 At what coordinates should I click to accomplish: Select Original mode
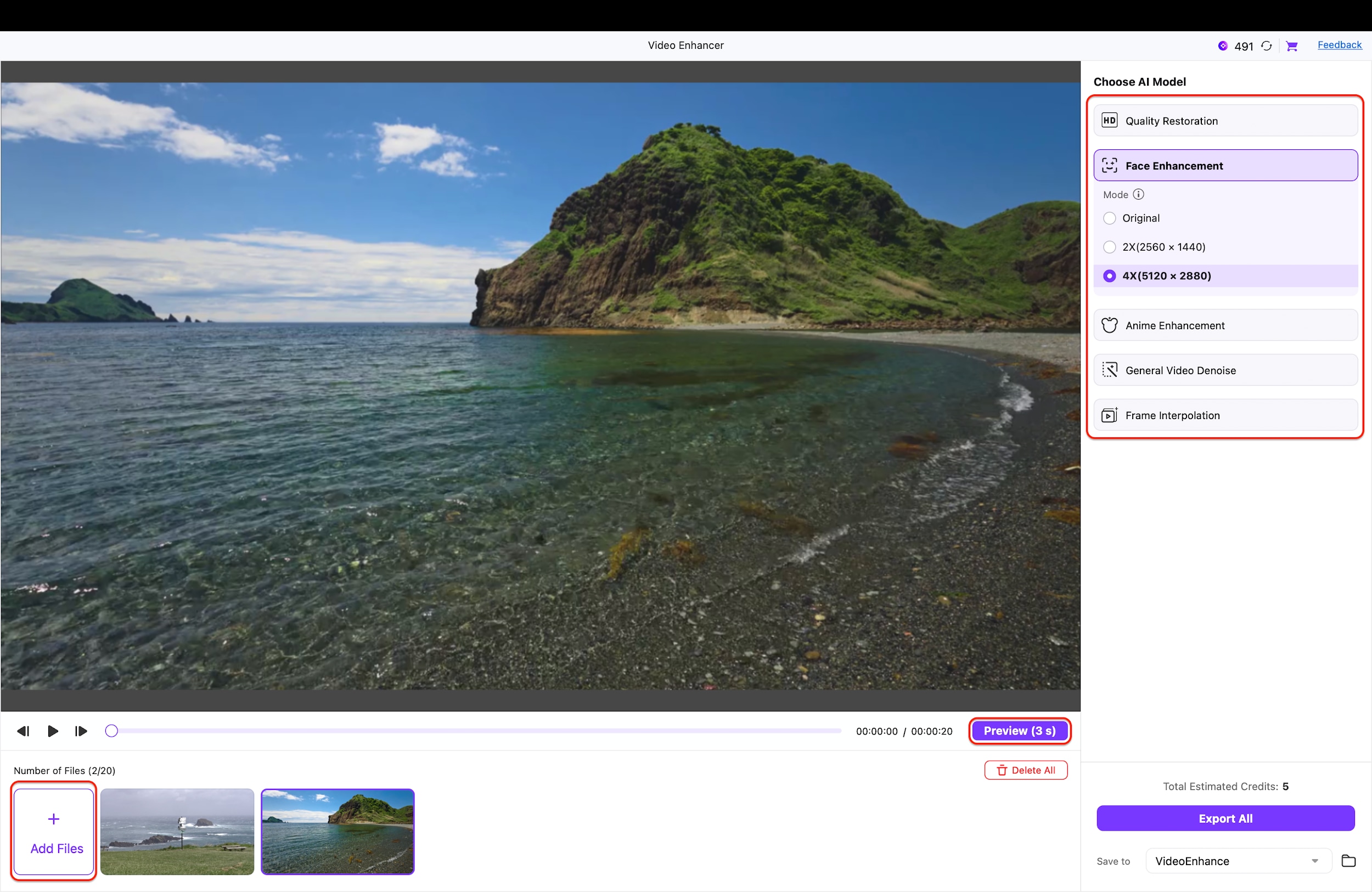(1109, 218)
